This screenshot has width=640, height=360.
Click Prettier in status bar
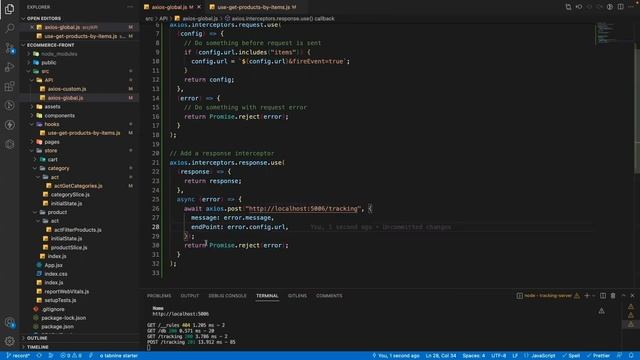[598, 356]
